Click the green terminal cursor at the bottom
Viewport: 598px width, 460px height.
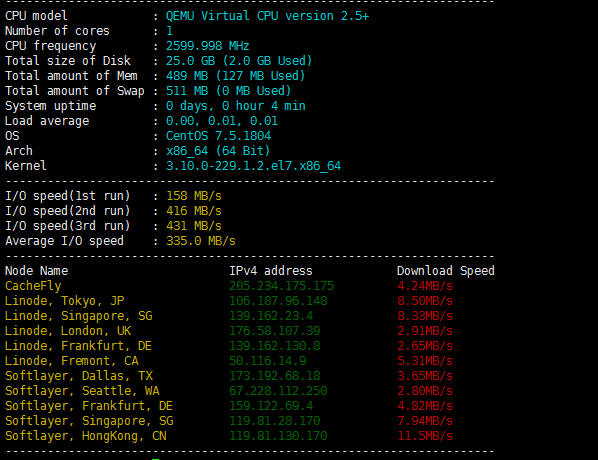[155, 459]
